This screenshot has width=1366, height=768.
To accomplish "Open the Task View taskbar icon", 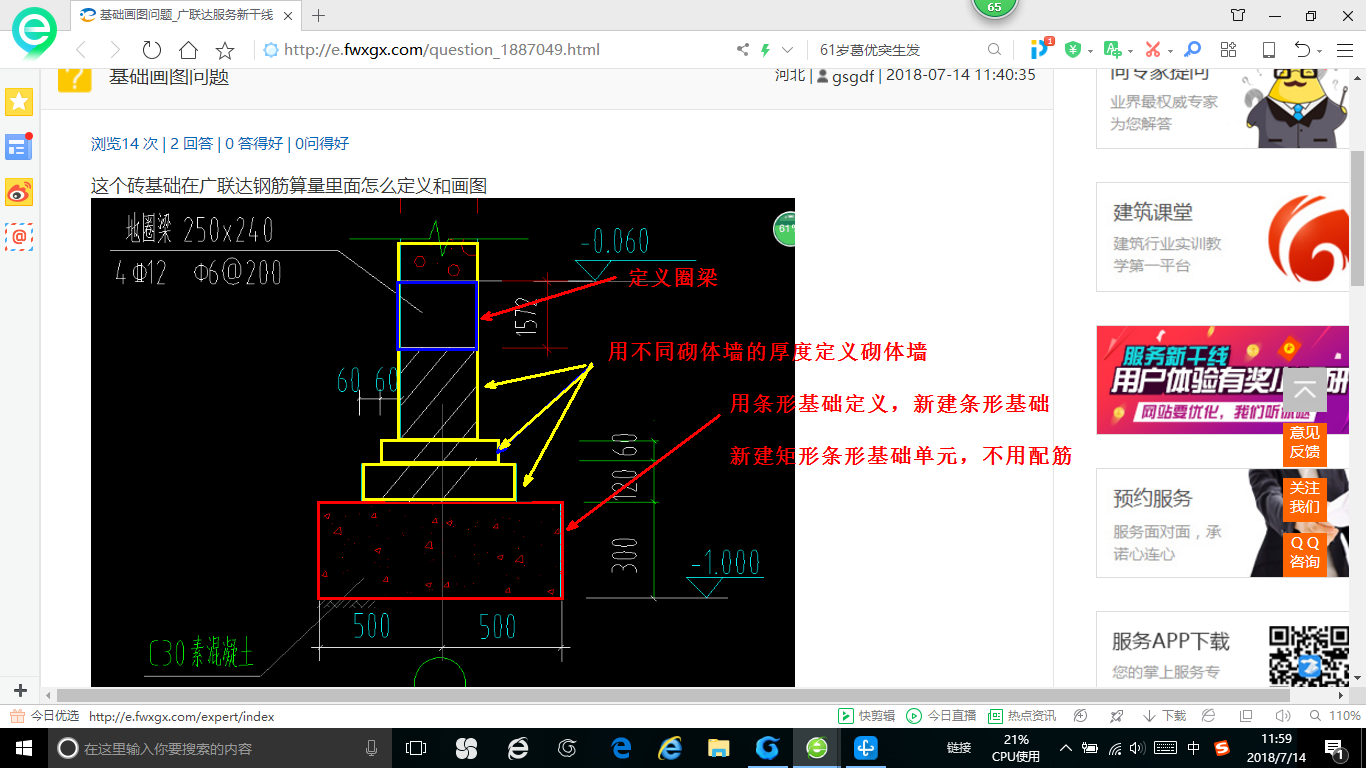I will pyautogui.click(x=416, y=748).
